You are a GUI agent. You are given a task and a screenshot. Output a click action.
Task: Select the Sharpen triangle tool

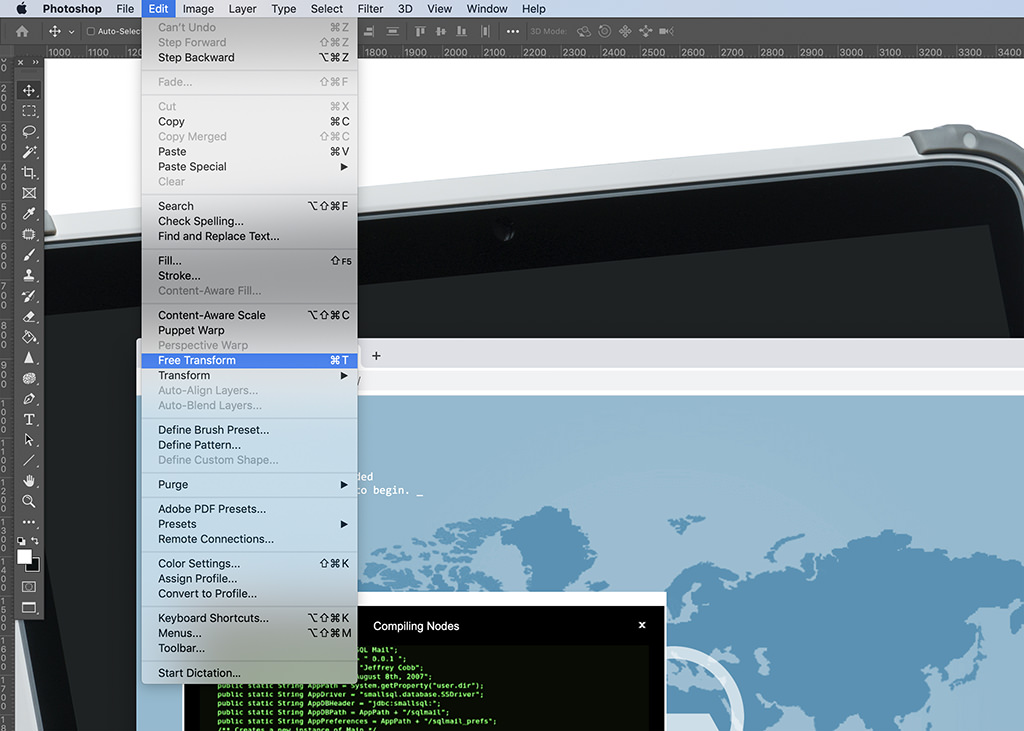(29, 357)
